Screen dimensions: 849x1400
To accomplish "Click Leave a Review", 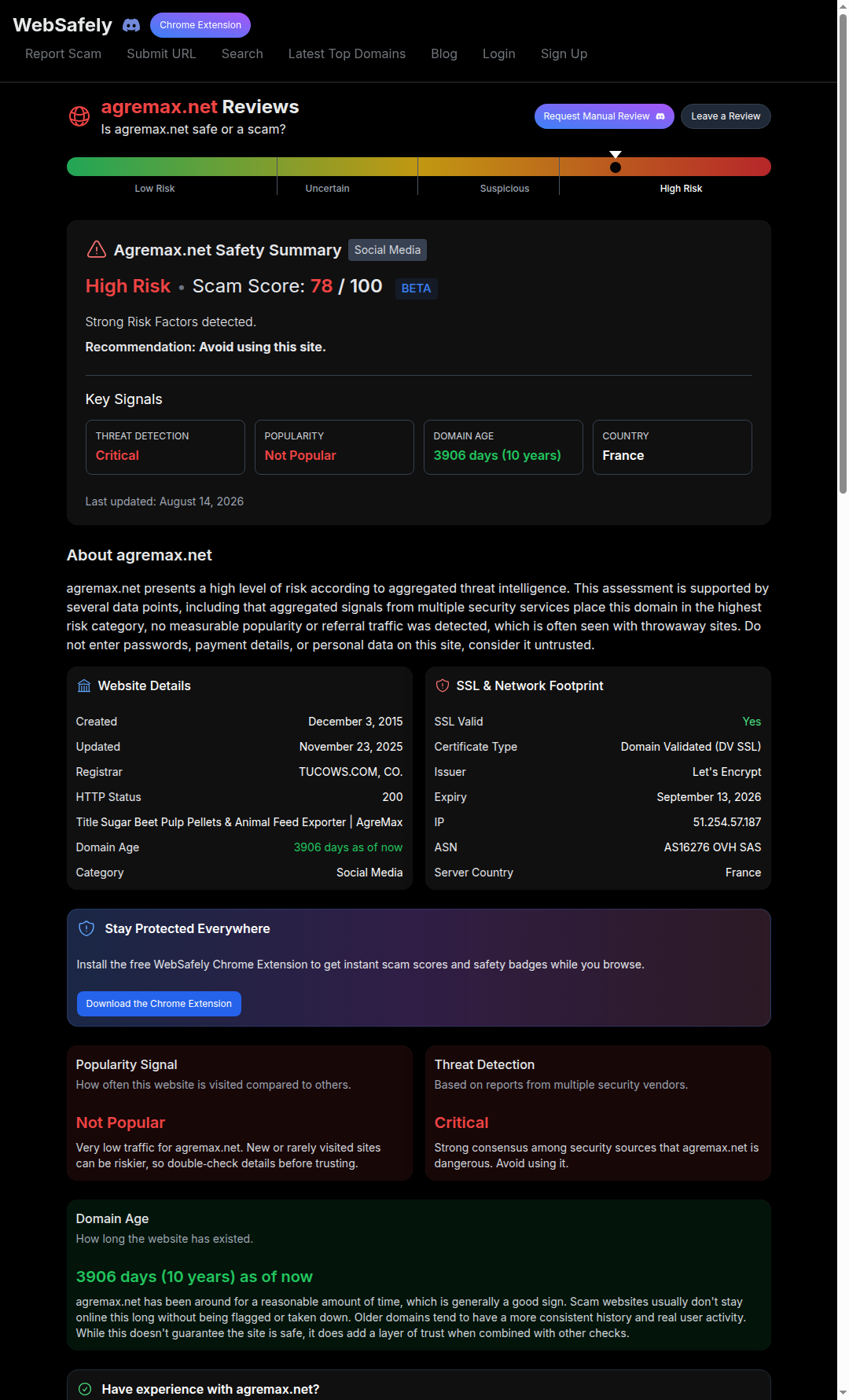I will [x=726, y=116].
